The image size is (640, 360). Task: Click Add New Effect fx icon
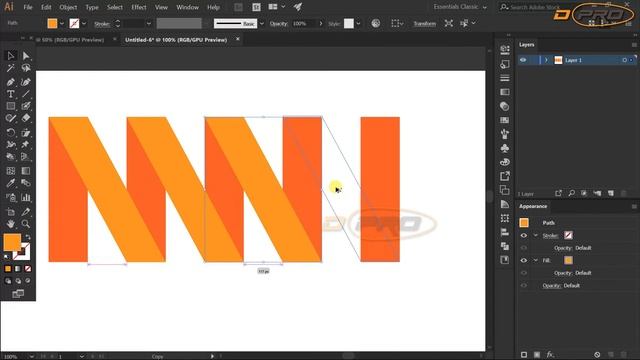point(550,354)
